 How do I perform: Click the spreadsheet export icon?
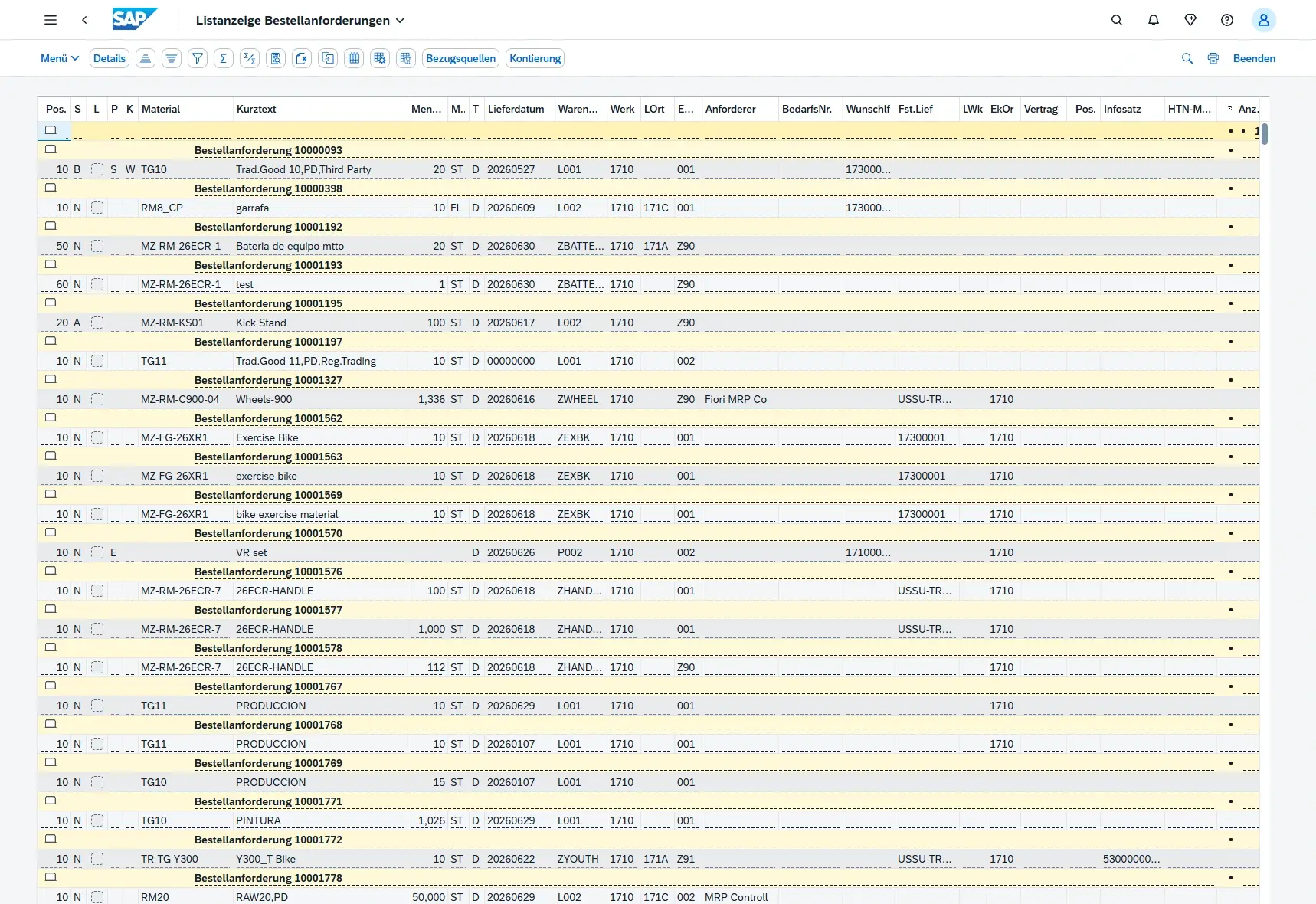(302, 58)
